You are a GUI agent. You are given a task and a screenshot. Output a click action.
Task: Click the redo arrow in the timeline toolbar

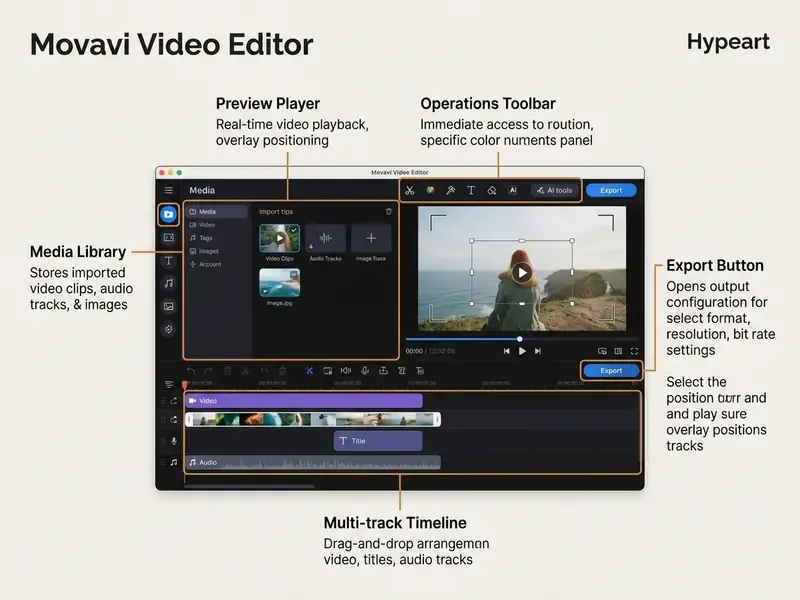[209, 371]
